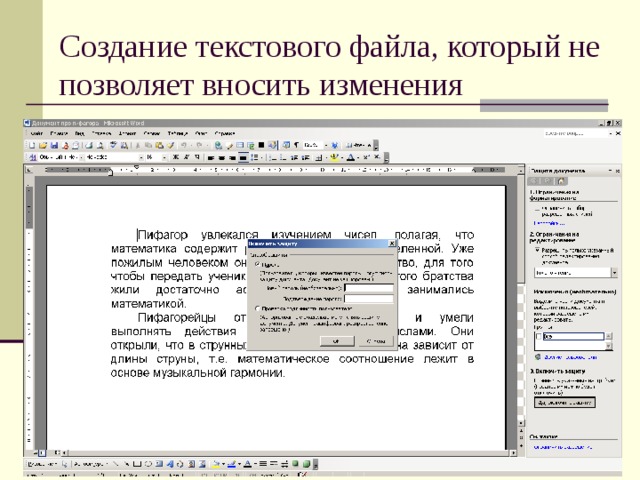Start a numbered list
The image size is (640, 480).
click(x=273, y=158)
